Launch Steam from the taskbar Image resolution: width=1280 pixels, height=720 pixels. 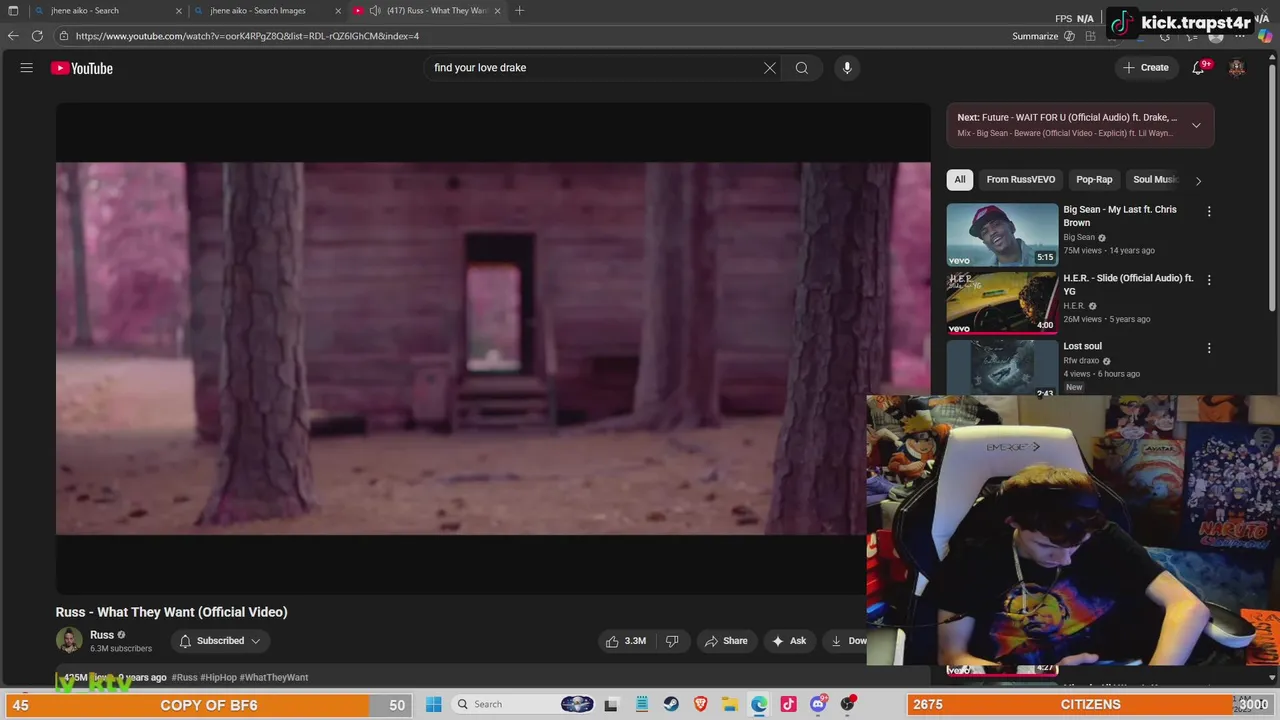[671, 704]
